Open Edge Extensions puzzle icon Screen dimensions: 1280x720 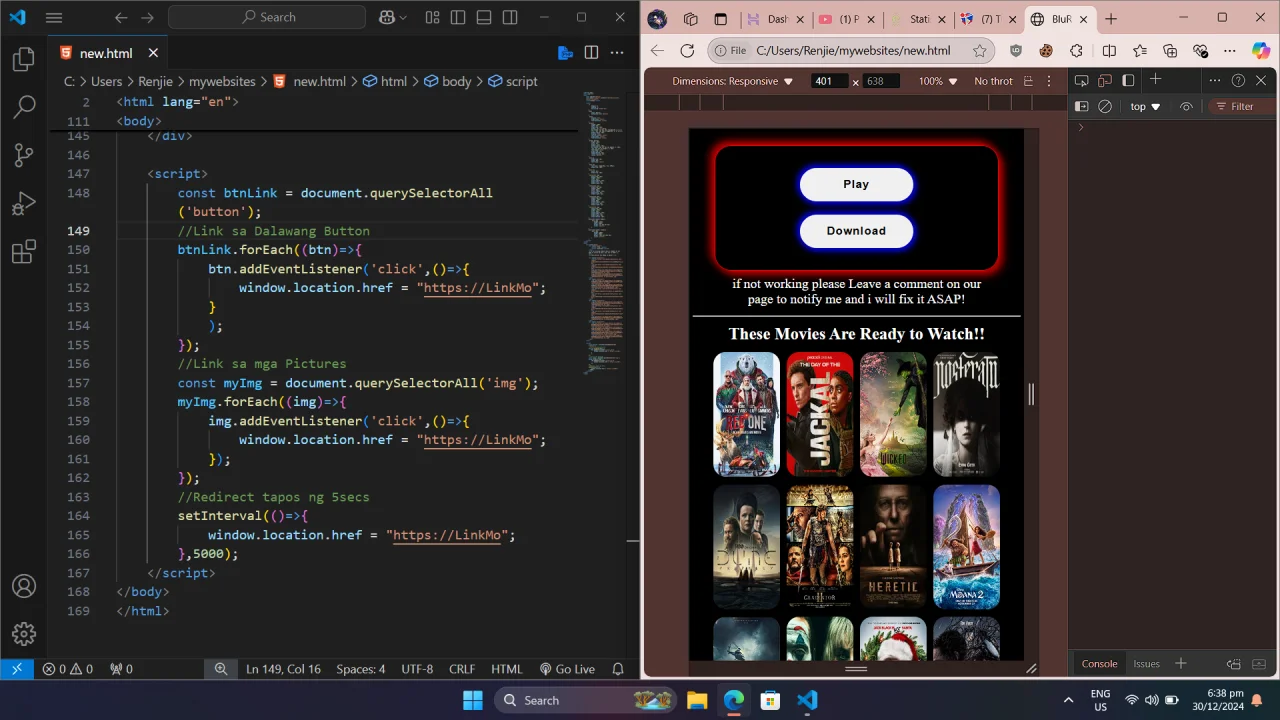click(x=1077, y=51)
